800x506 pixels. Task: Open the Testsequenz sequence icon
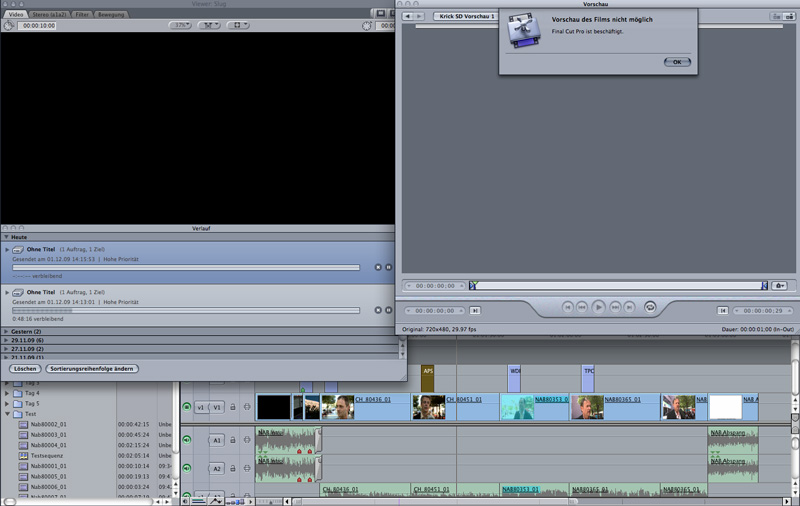pos(24,455)
